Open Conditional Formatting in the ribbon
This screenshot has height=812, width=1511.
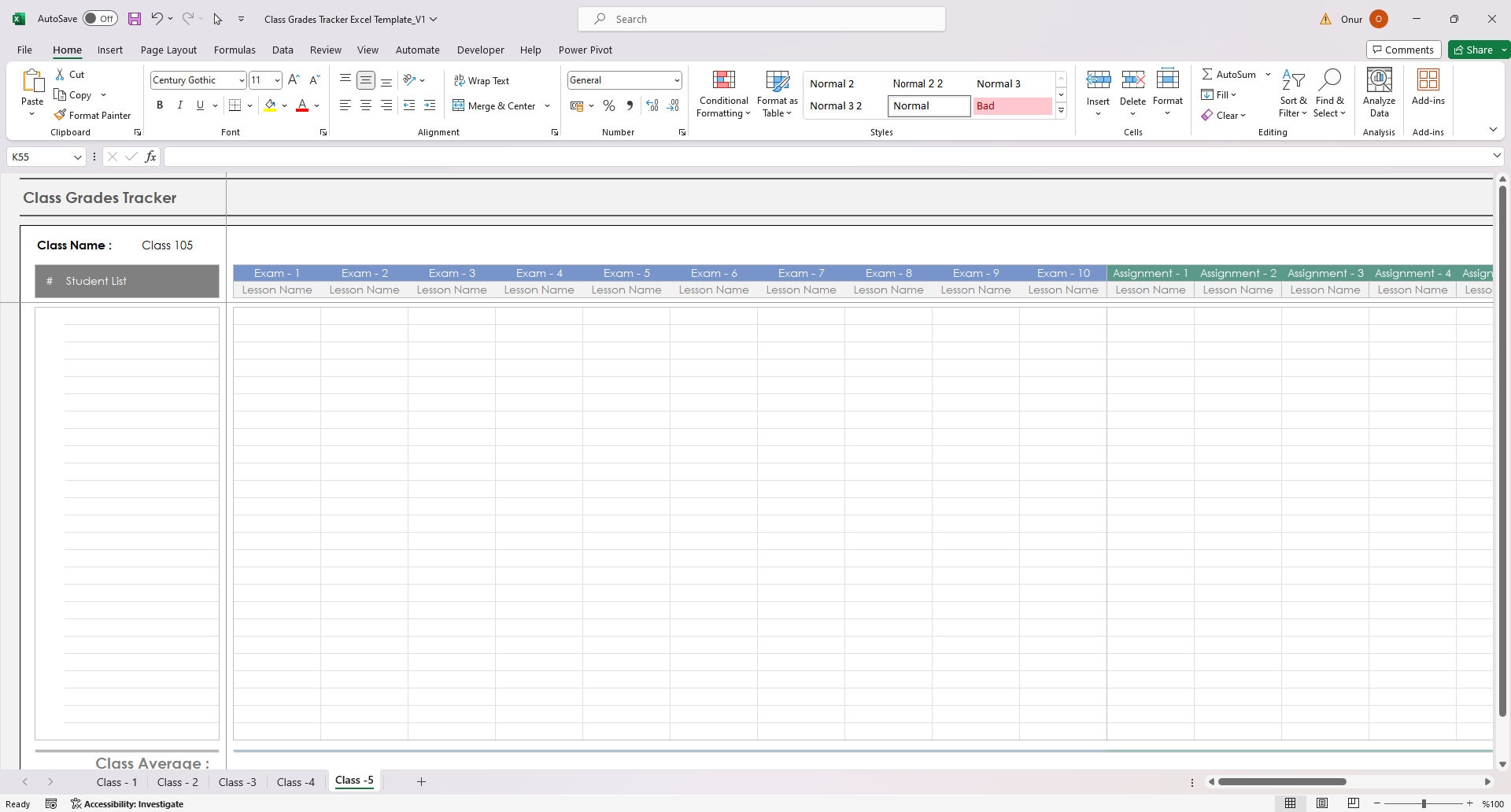click(x=722, y=93)
